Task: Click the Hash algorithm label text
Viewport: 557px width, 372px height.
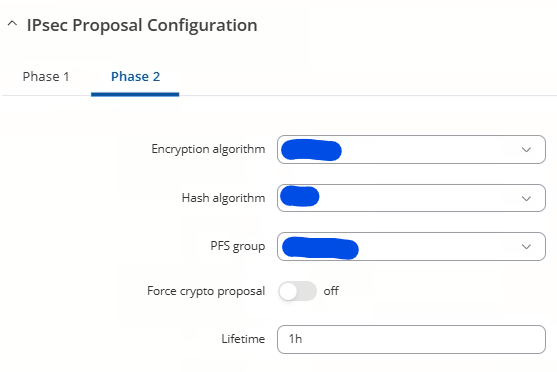Action: 223,198
